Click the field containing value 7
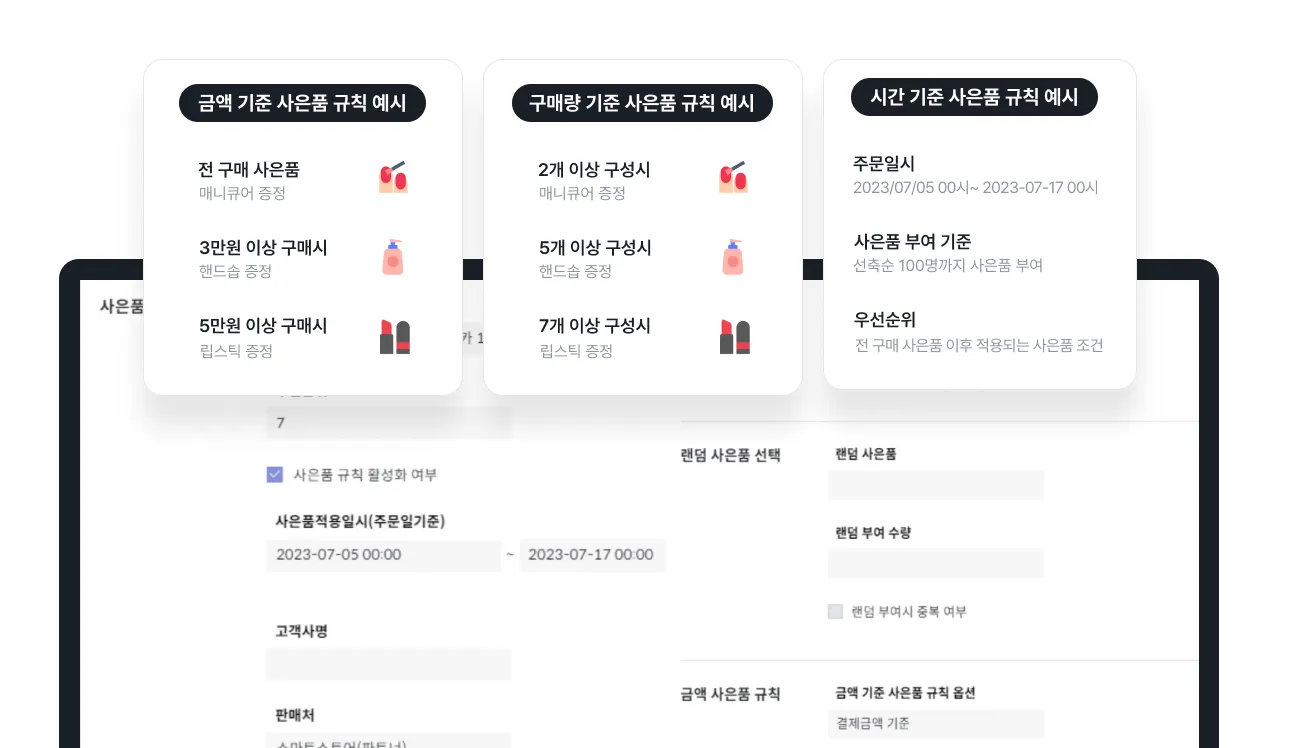The image size is (1305, 748). [x=389, y=423]
